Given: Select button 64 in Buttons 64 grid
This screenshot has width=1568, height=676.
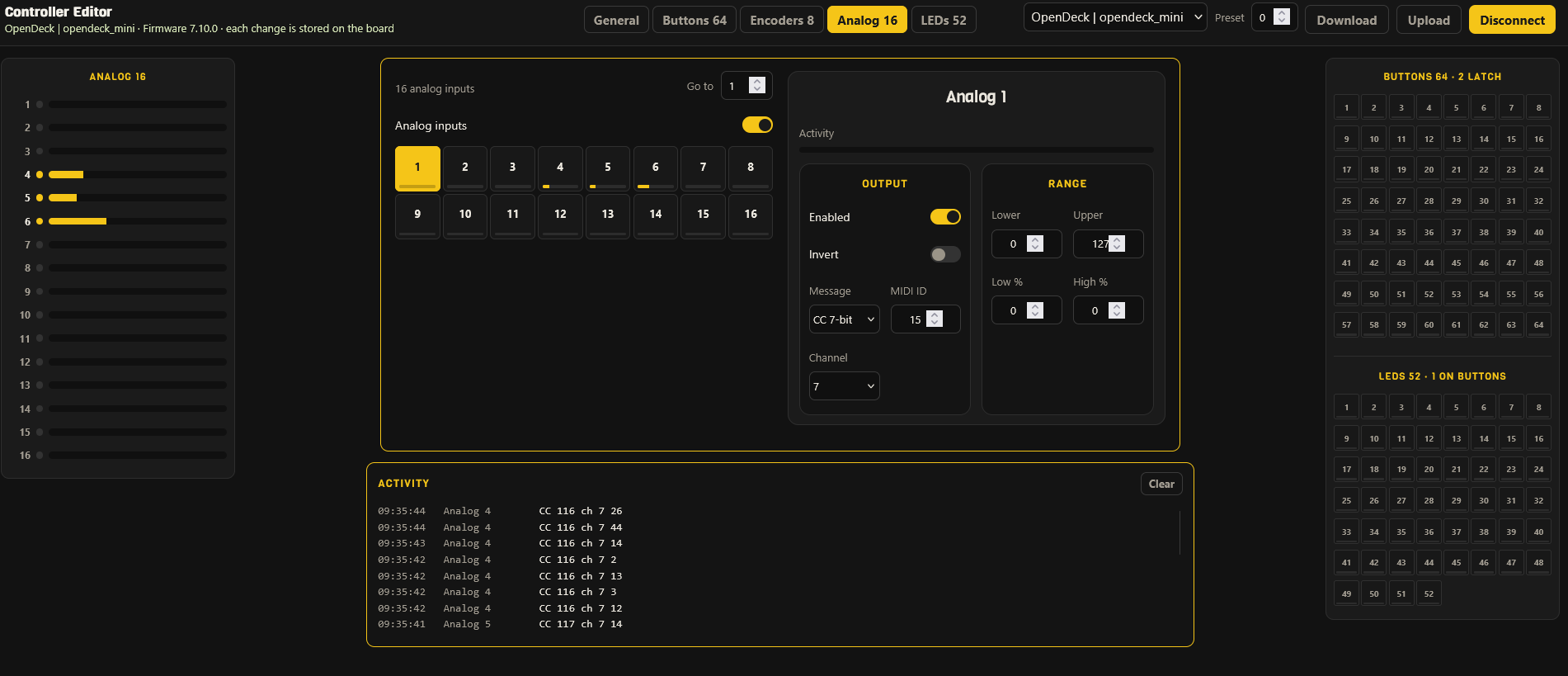Looking at the screenshot, I should 1538,324.
